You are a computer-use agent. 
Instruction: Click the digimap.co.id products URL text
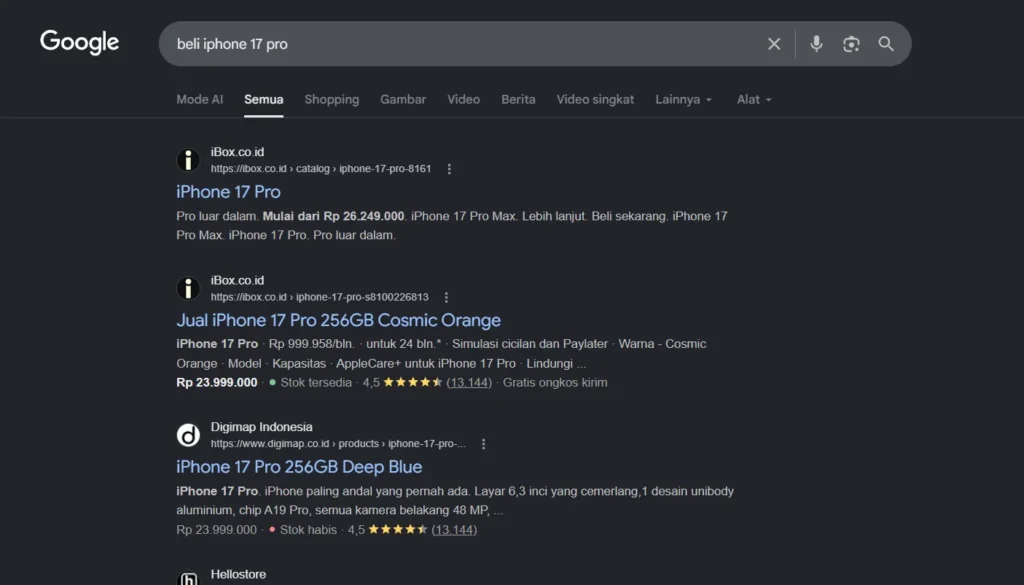tap(338, 444)
